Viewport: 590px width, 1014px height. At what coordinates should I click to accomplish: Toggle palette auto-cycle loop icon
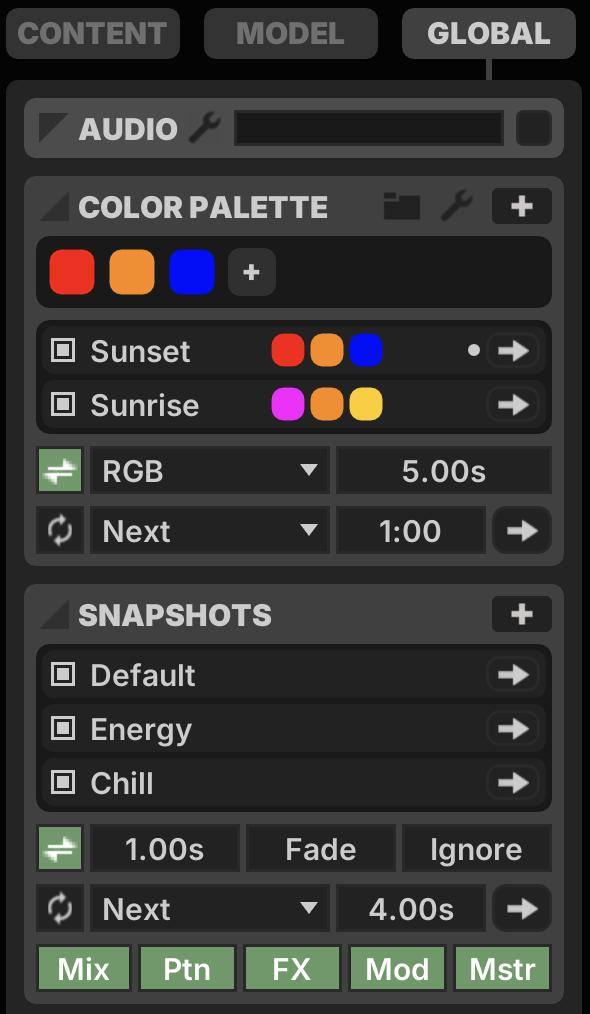tap(60, 531)
